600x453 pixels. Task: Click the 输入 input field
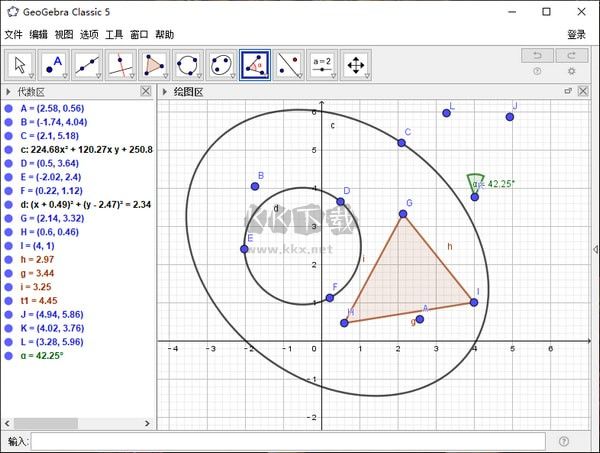[288, 441]
